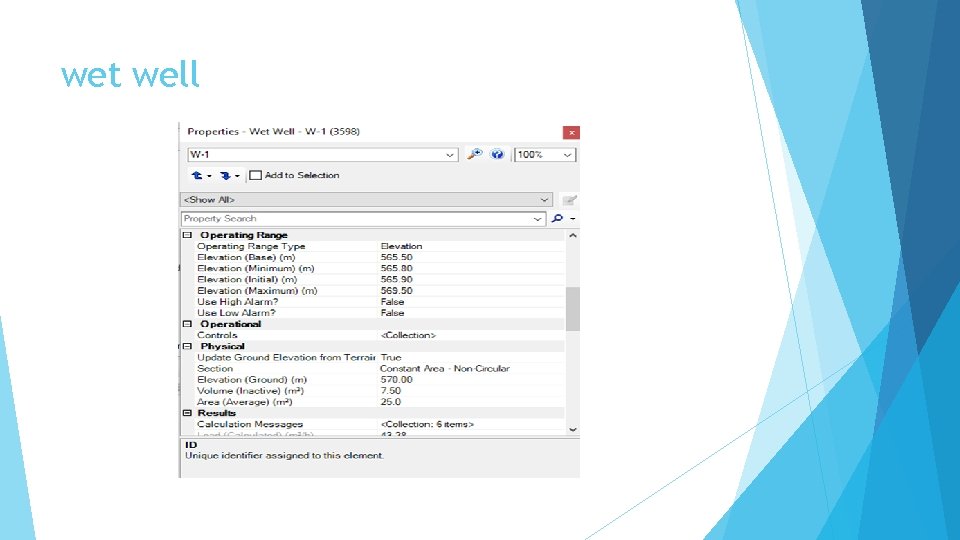Click the 565.80 minimum elevation value
Viewport: 960px width, 540px height.
(x=397, y=268)
